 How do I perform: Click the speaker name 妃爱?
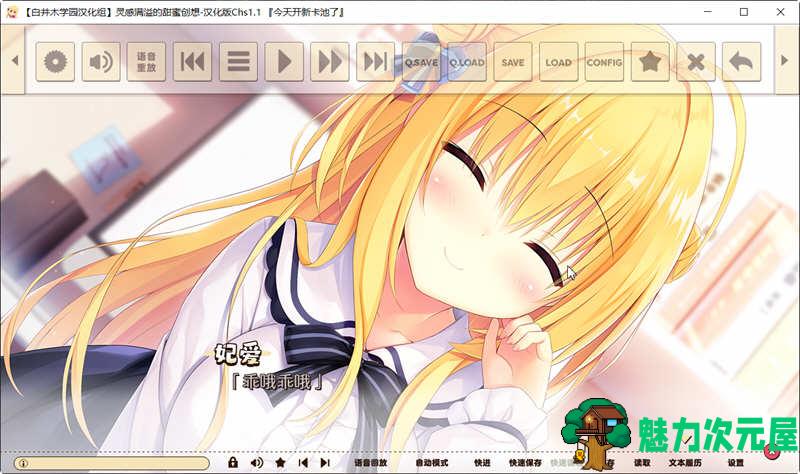238,354
